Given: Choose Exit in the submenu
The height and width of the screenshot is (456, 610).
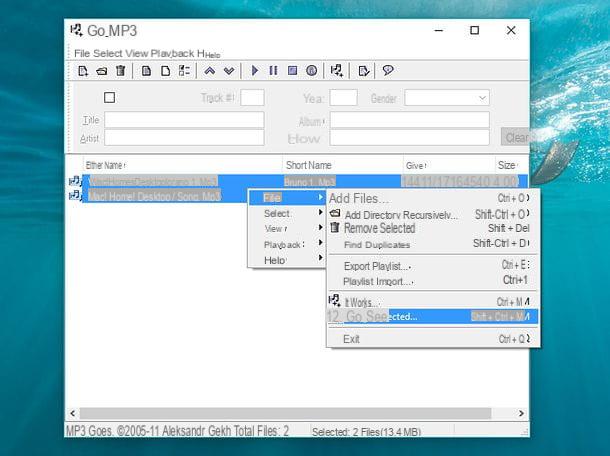Looking at the screenshot, I should [x=433, y=339].
